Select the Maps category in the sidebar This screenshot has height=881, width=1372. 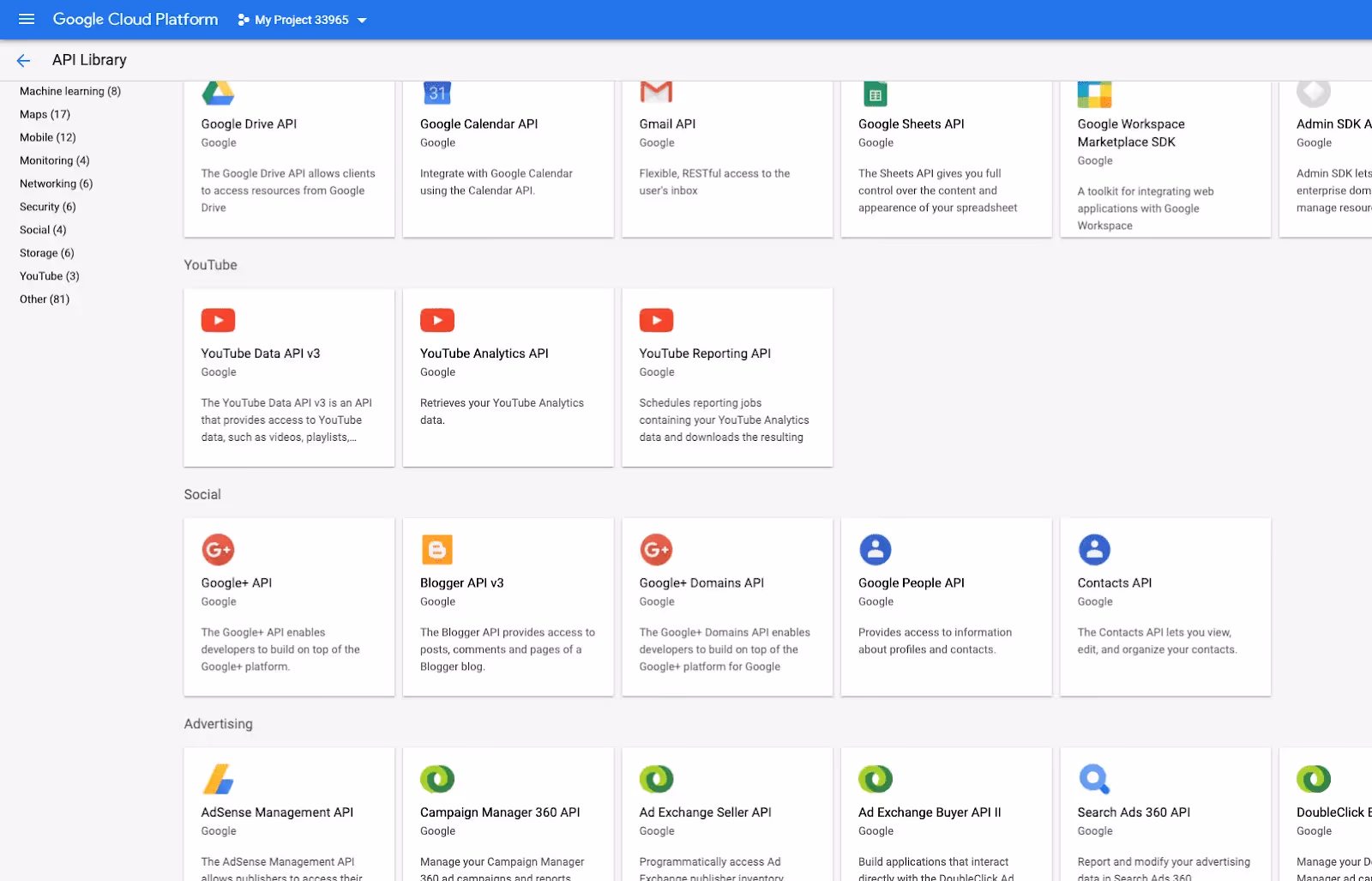point(43,114)
